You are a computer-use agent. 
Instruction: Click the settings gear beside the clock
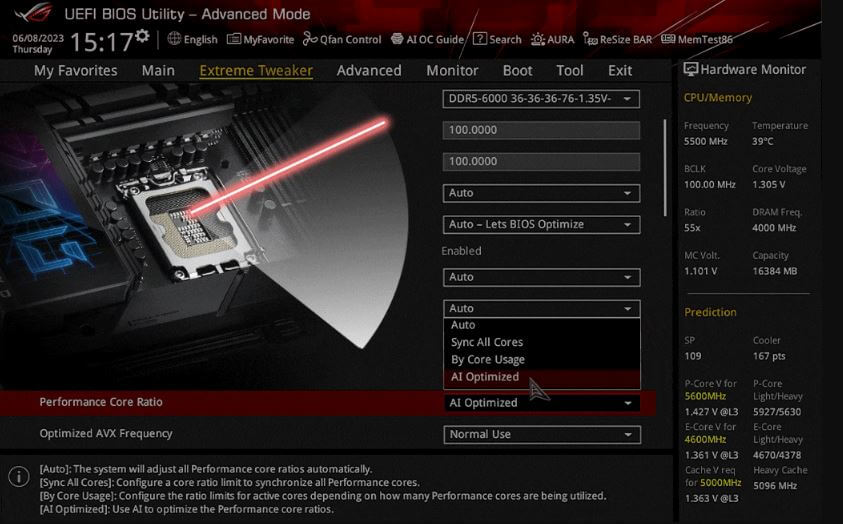[142, 36]
